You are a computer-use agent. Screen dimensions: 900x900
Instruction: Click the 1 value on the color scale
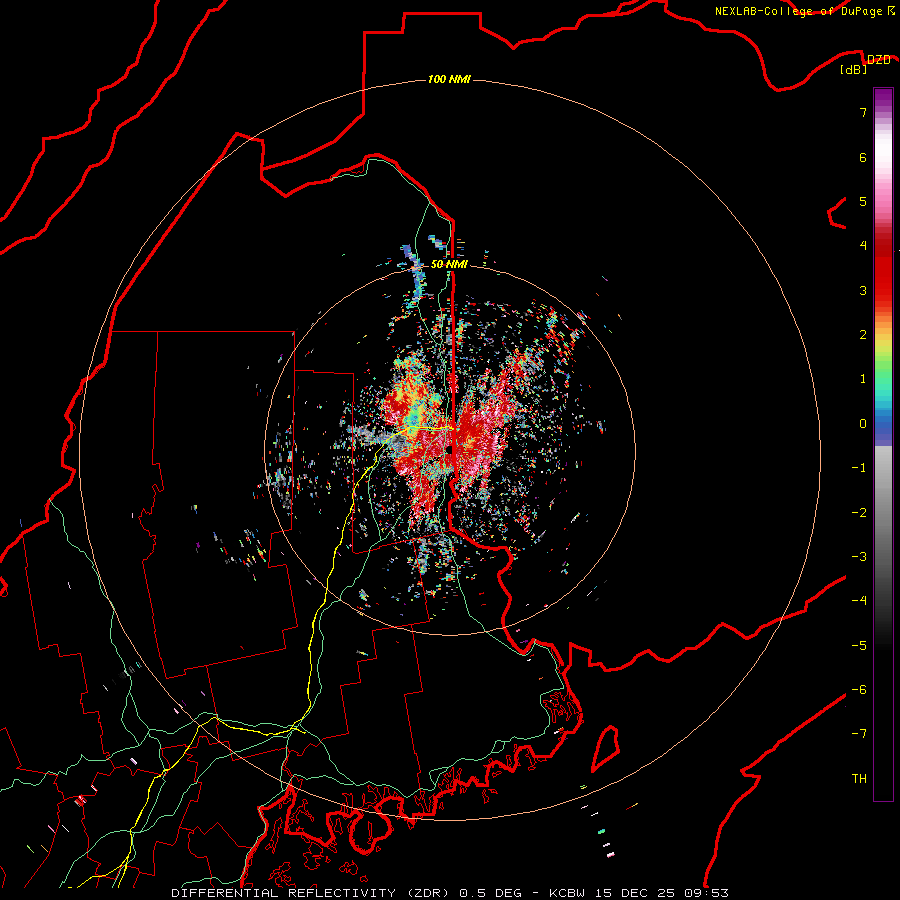[863, 379]
